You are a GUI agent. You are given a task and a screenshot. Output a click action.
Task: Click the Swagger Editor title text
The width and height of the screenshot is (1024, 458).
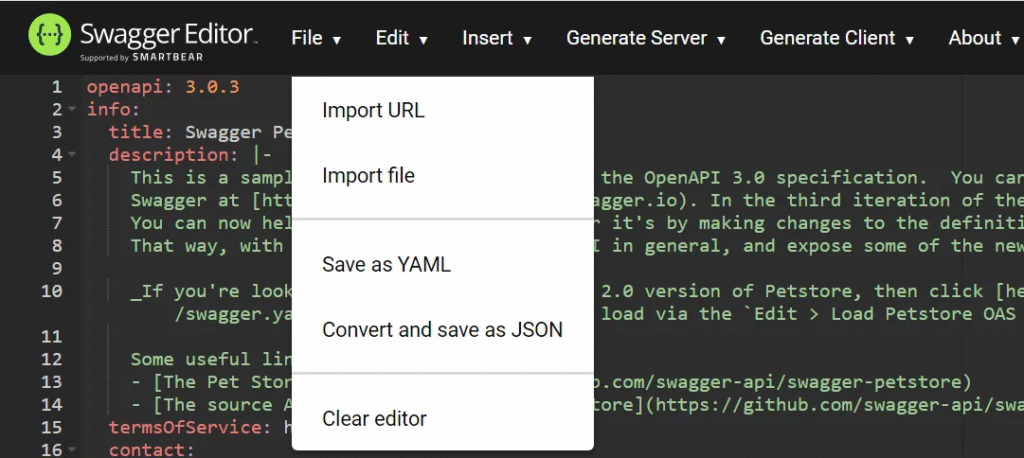pyautogui.click(x=168, y=33)
